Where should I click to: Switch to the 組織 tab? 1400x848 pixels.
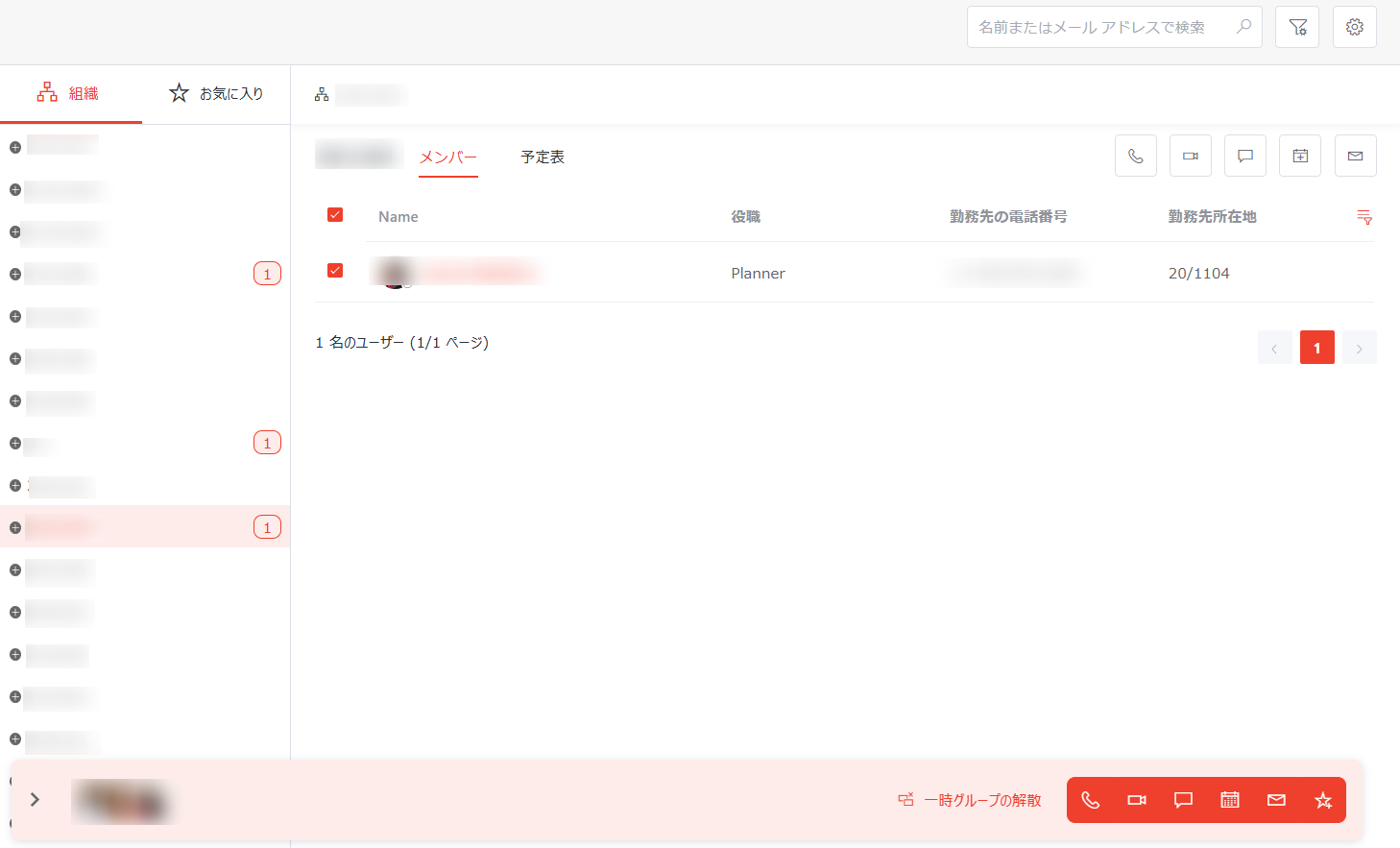pyautogui.click(x=71, y=93)
